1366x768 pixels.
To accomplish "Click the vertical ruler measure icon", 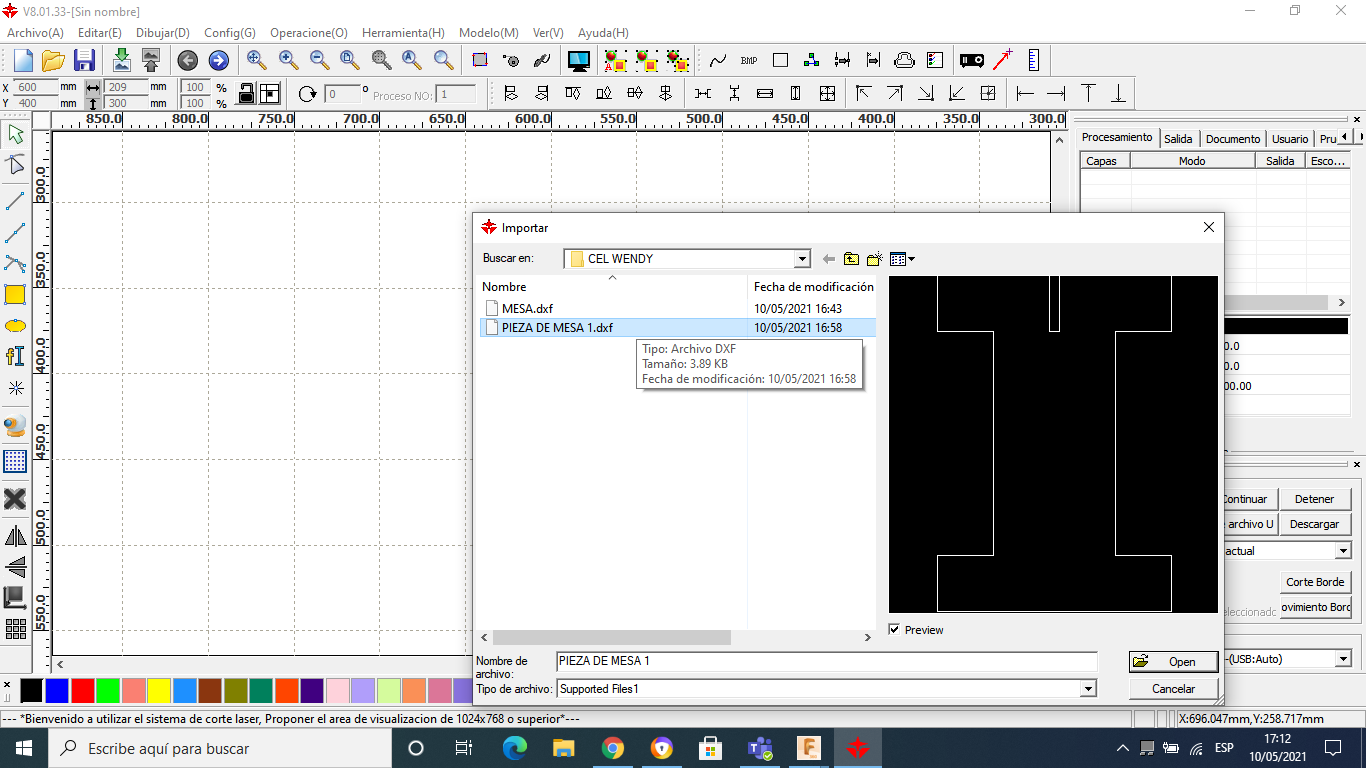I will pyautogui.click(x=1033, y=60).
